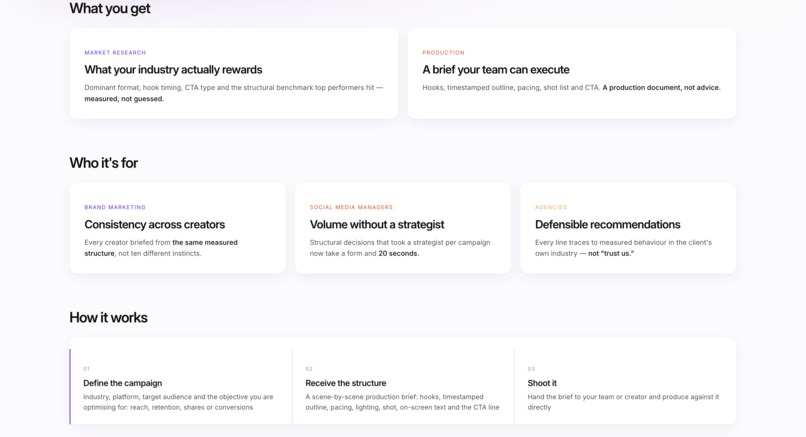Click the 'Hand the brief to your team' description

623,402
